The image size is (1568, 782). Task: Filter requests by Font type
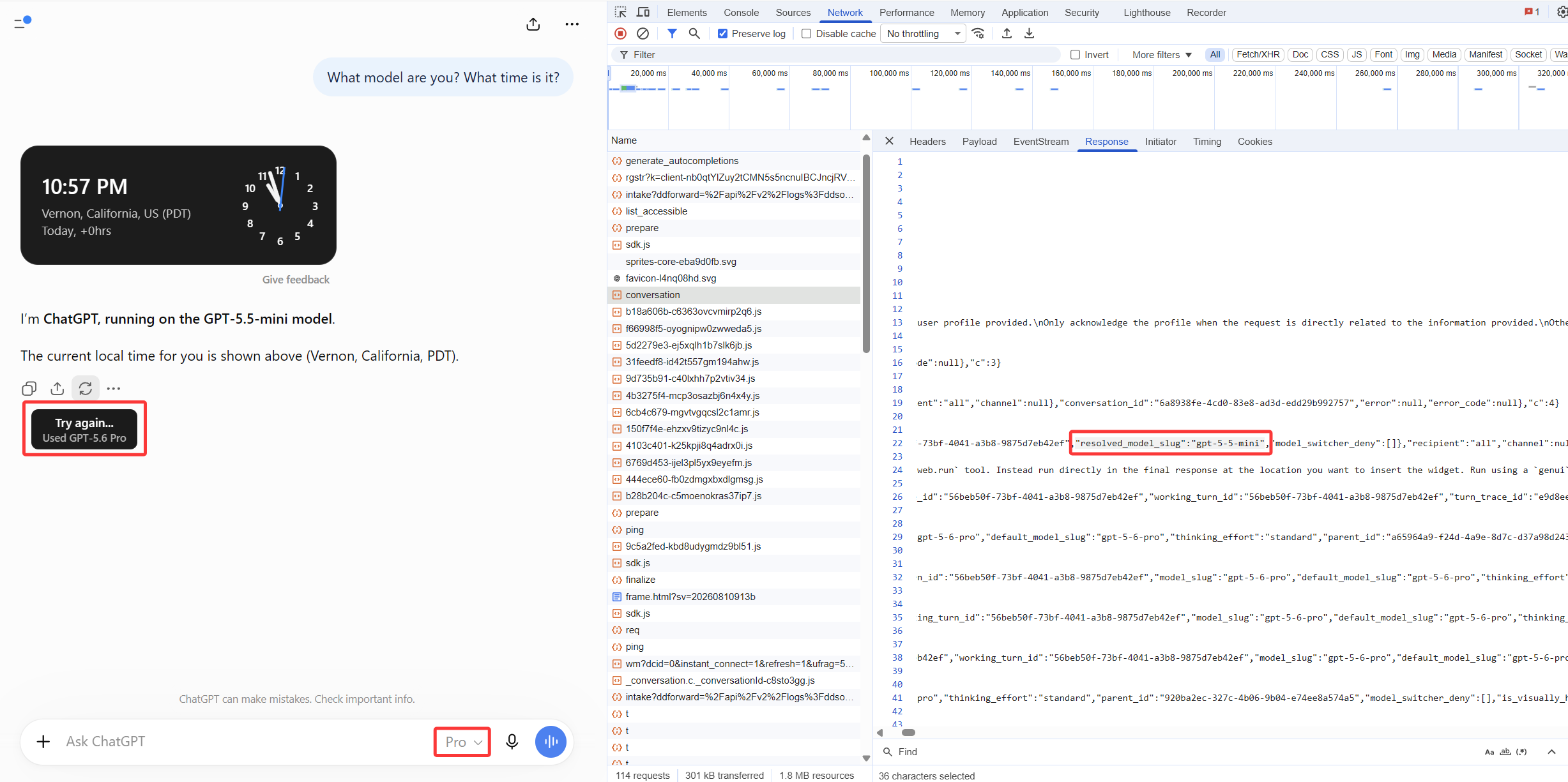pyautogui.click(x=1383, y=55)
